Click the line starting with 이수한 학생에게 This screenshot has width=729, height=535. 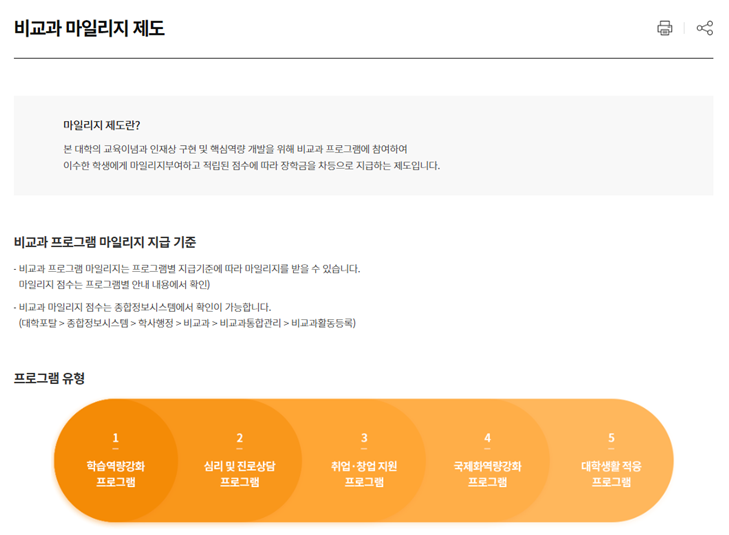pyautogui.click(x=250, y=165)
